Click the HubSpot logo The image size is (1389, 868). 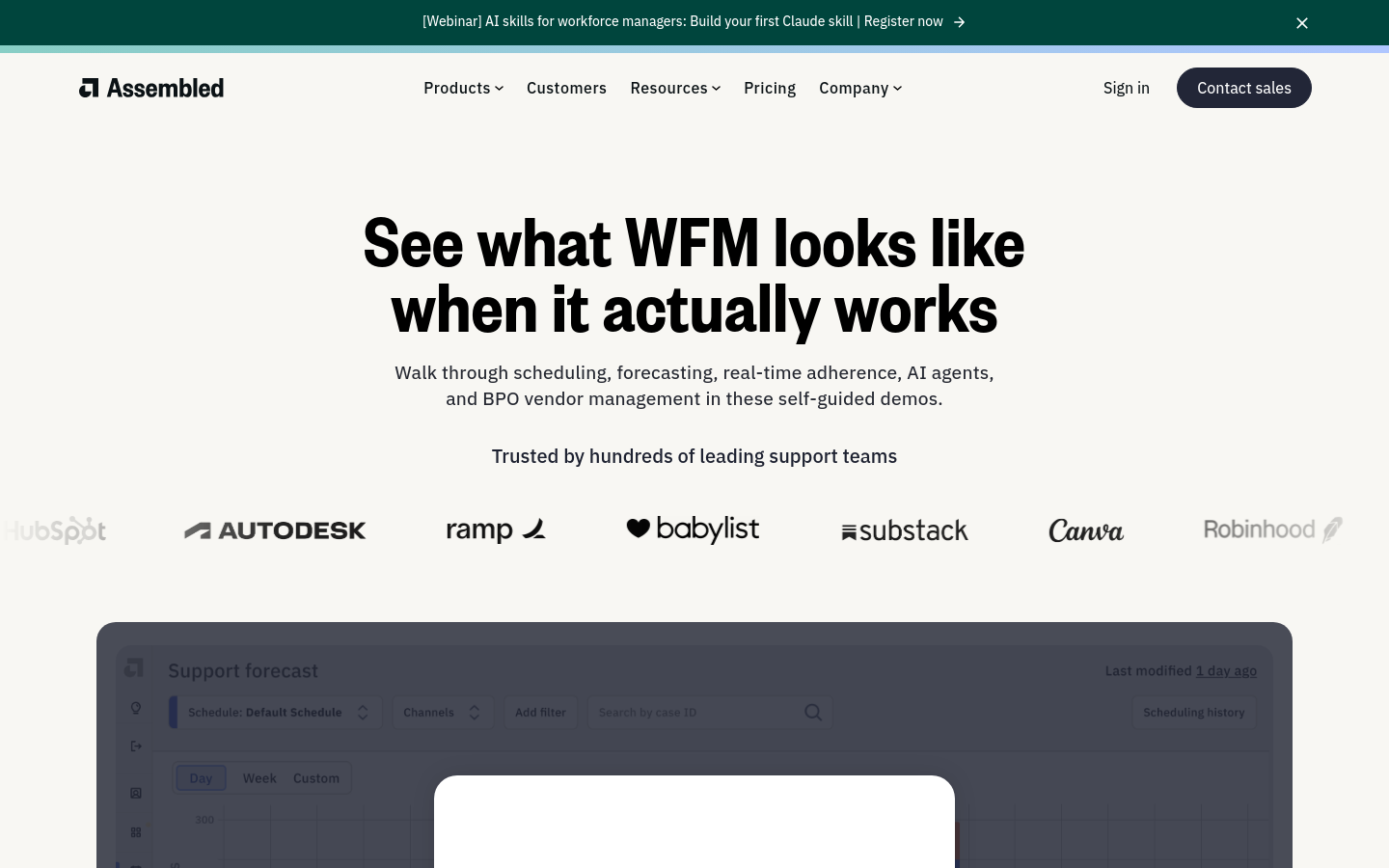coord(55,529)
